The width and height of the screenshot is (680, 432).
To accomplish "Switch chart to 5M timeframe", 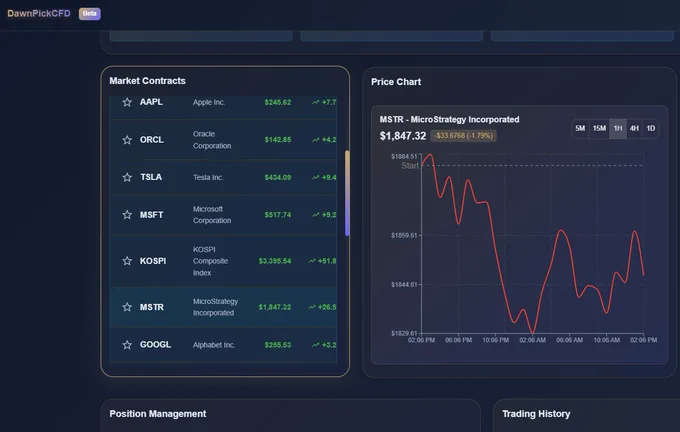I will (x=580, y=128).
